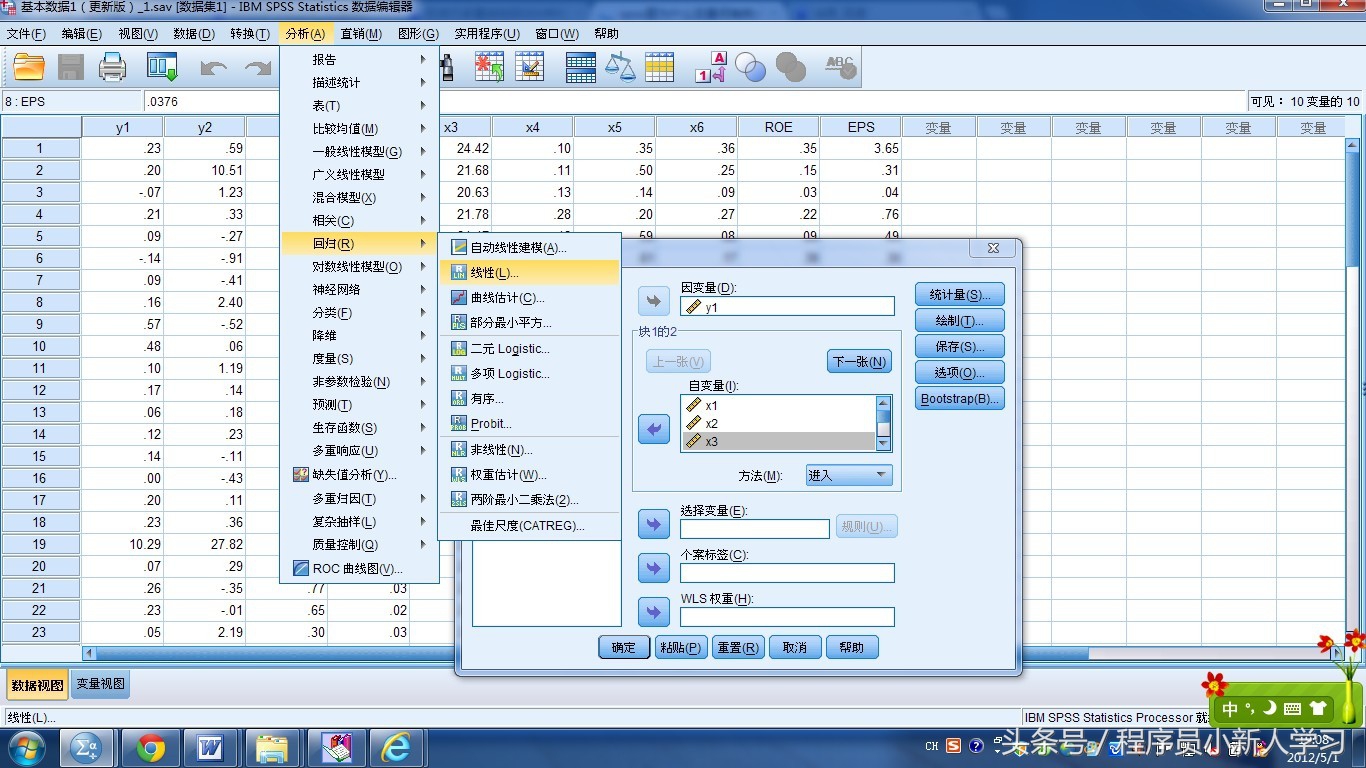Click the 下一张(N) button
The image size is (1366, 768).
(x=859, y=361)
